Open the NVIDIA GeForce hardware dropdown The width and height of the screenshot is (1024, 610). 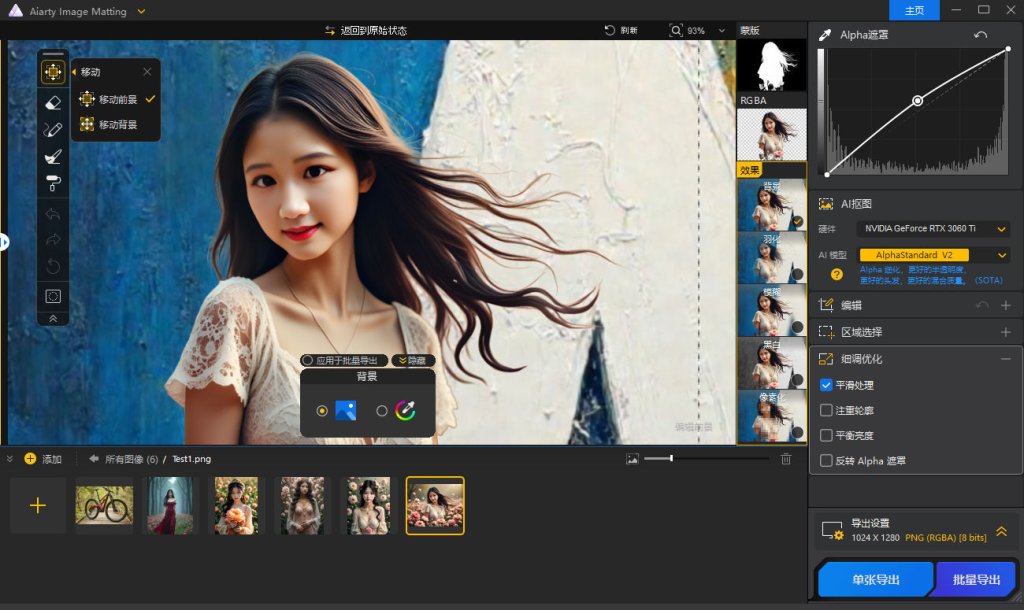pyautogui.click(x=933, y=229)
